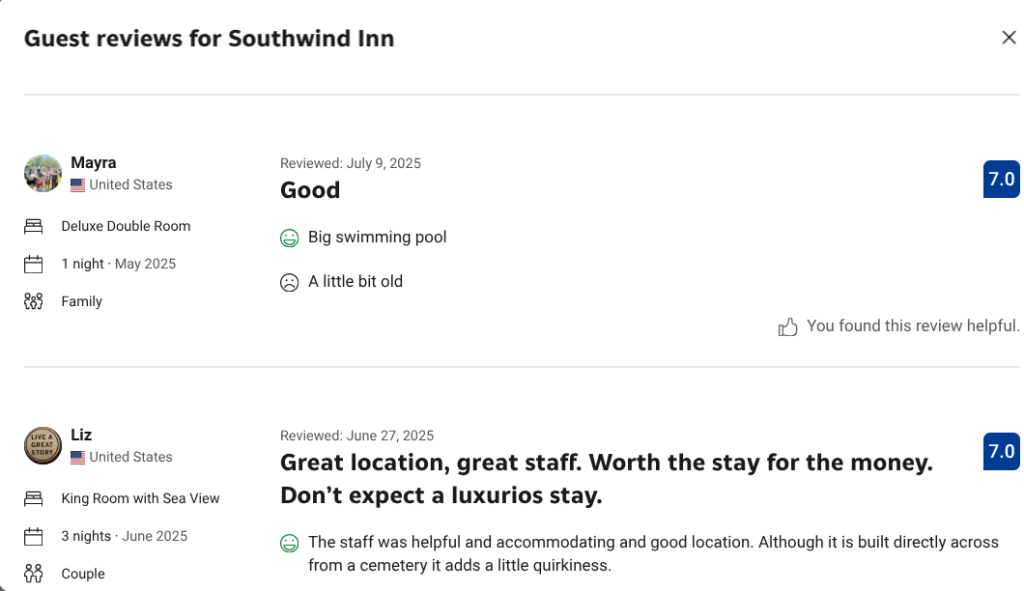Click the thumbs-up helpful icon
Image resolution: width=1024 pixels, height=591 pixels.
[x=788, y=327]
